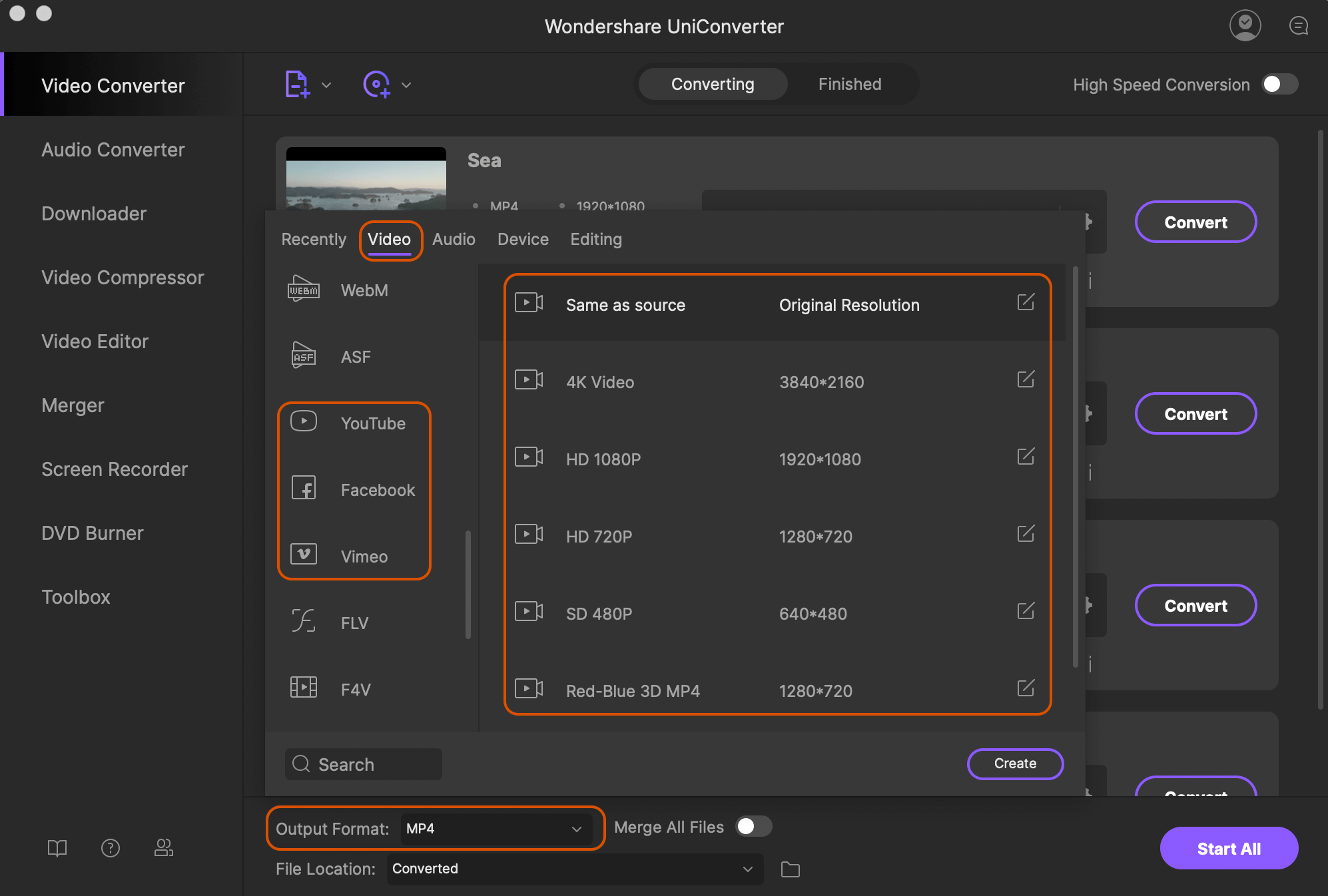The height and width of the screenshot is (896, 1328).
Task: Click the Toolbox sidebar icon
Action: click(x=75, y=596)
